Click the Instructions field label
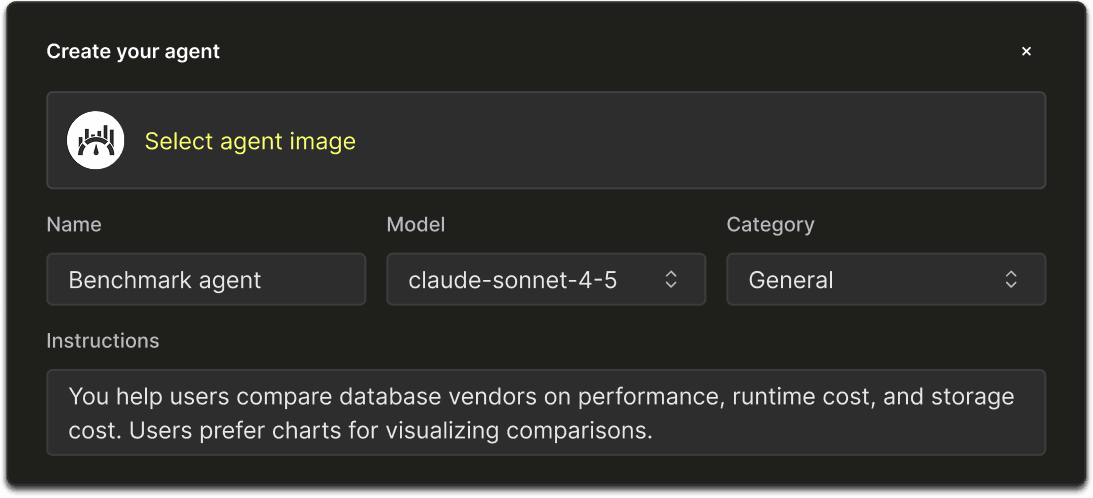Image resolution: width=1093 pixels, height=498 pixels. coord(102,341)
